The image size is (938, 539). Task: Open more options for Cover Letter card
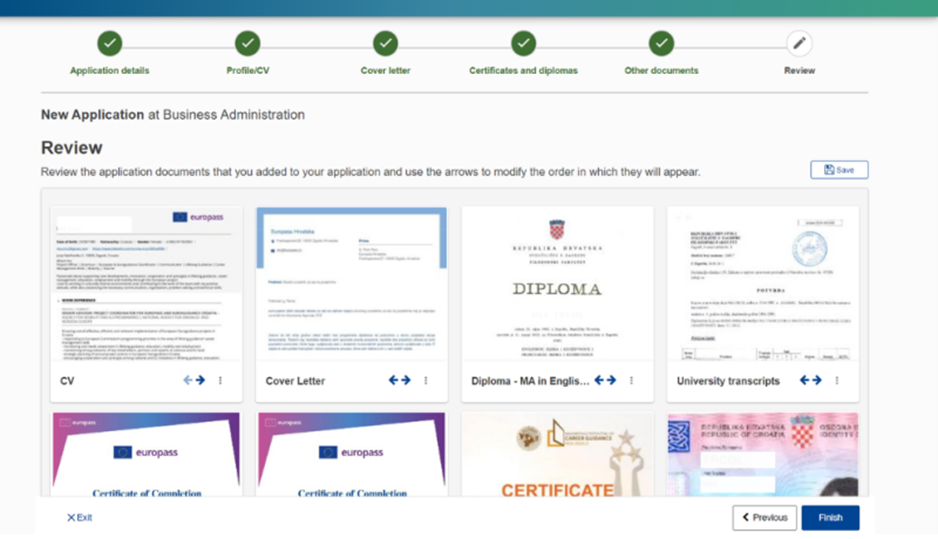(426, 380)
